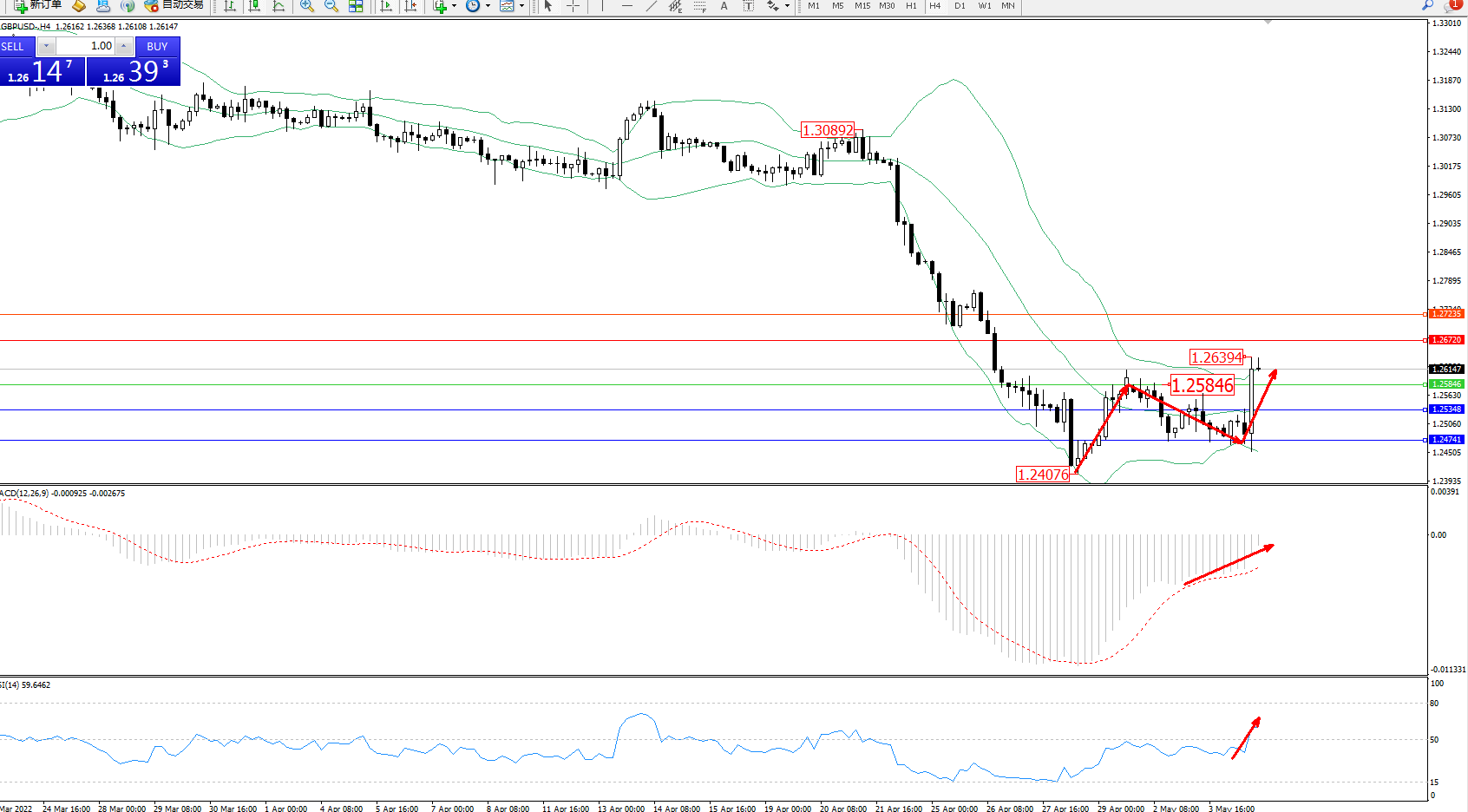
Task: Select the horizontal line drawing tool
Action: click(x=627, y=6)
